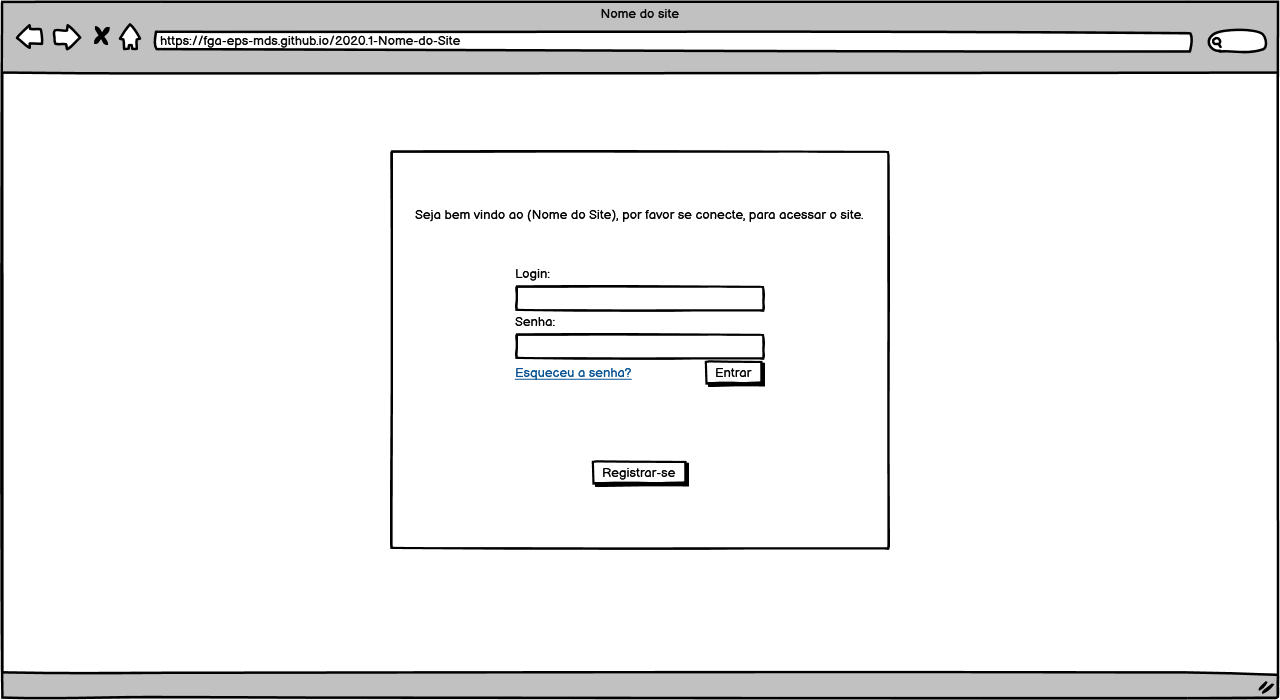The width and height of the screenshot is (1280, 700).
Task: Click the Senha password field
Action: coord(640,347)
